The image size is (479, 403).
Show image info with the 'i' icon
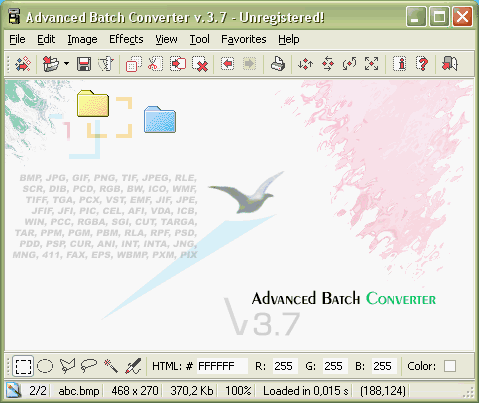(x=399, y=64)
